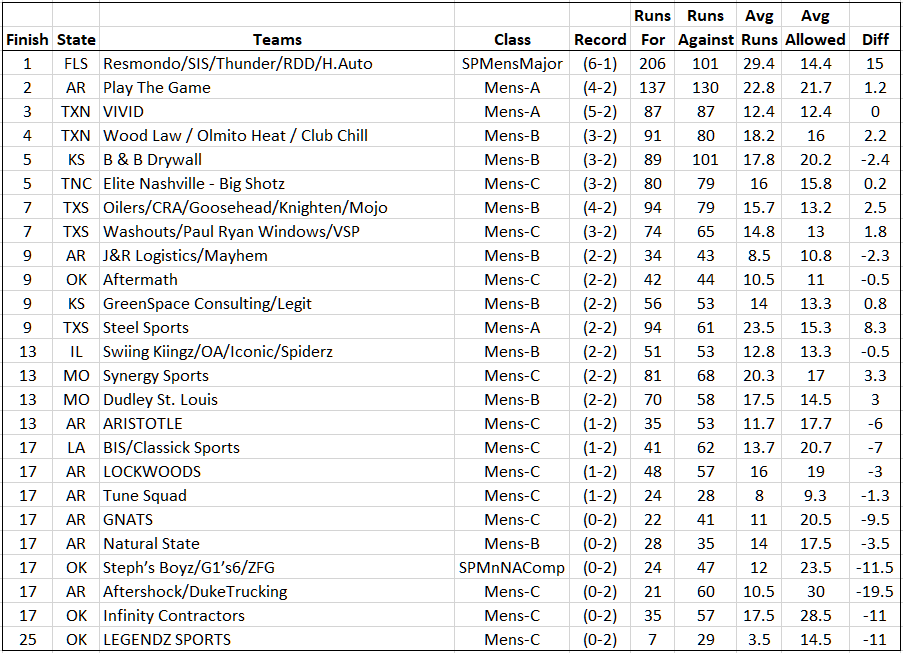Select the diff value '-11.5'
903x653 pixels.
[874, 568]
